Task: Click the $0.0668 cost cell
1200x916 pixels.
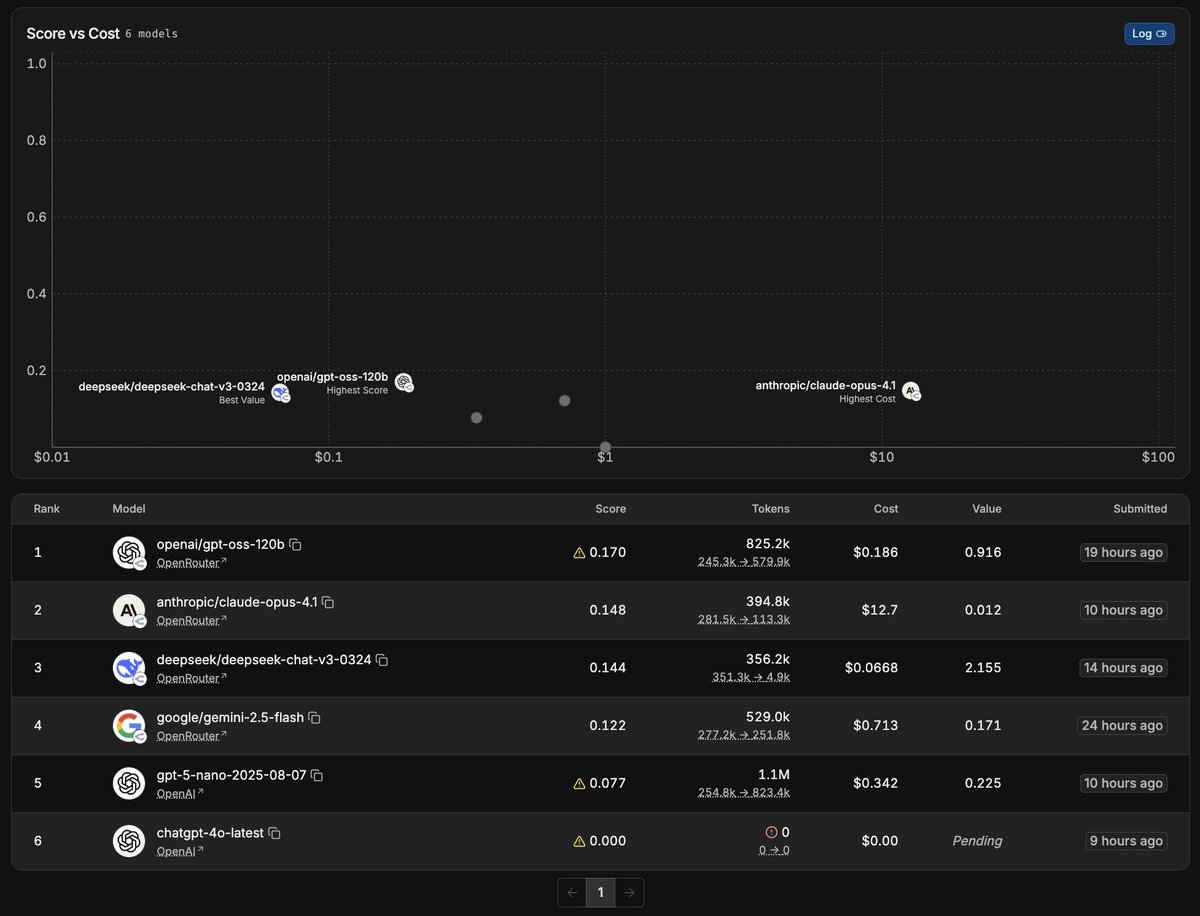Action: 872,668
